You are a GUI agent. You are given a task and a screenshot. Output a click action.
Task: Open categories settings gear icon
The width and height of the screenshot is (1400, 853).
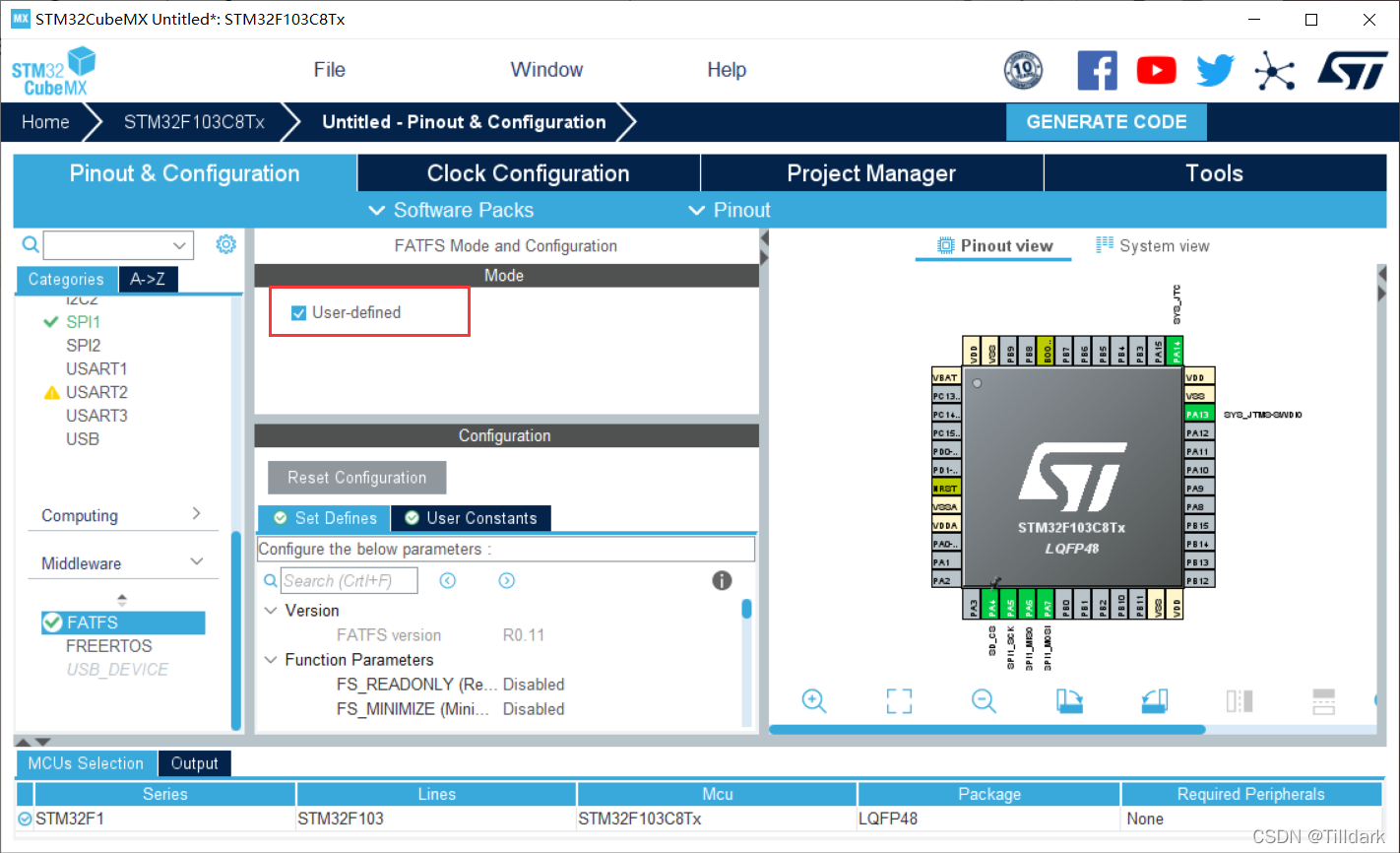pos(226,244)
